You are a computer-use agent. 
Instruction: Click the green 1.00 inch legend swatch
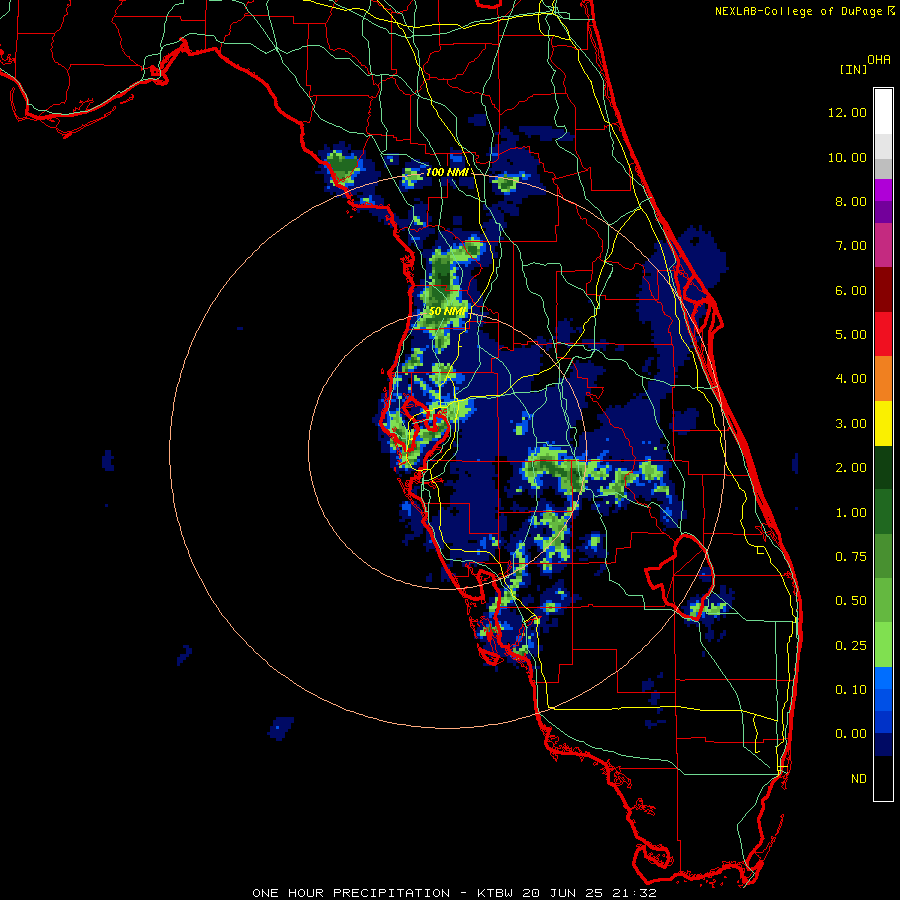tap(883, 512)
